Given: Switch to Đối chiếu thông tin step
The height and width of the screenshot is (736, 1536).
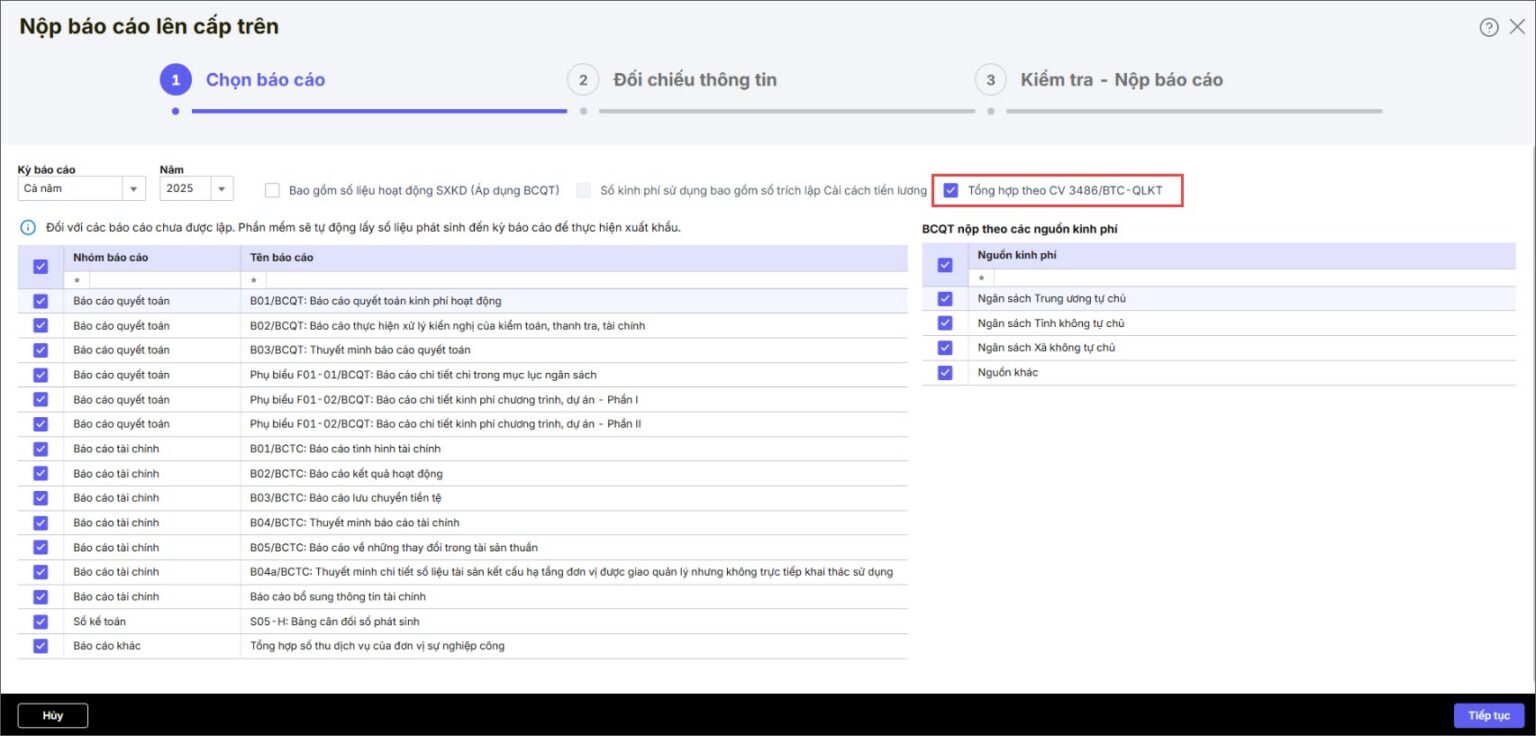Looking at the screenshot, I should pyautogui.click(x=695, y=80).
